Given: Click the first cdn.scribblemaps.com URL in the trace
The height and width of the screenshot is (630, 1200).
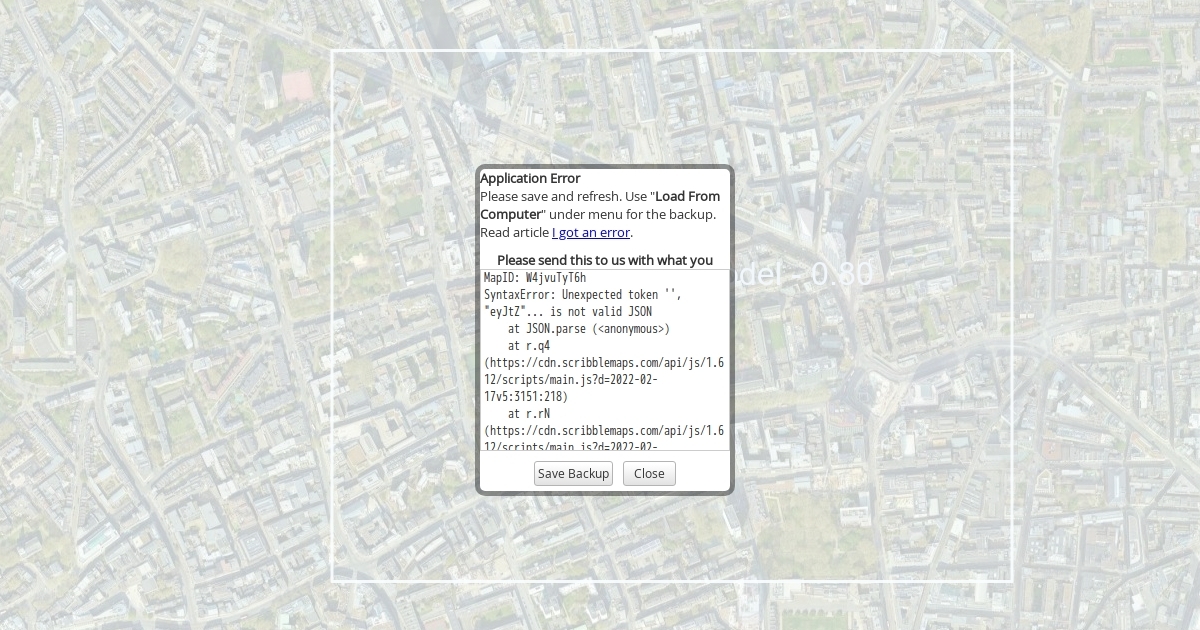Looking at the screenshot, I should [x=604, y=363].
